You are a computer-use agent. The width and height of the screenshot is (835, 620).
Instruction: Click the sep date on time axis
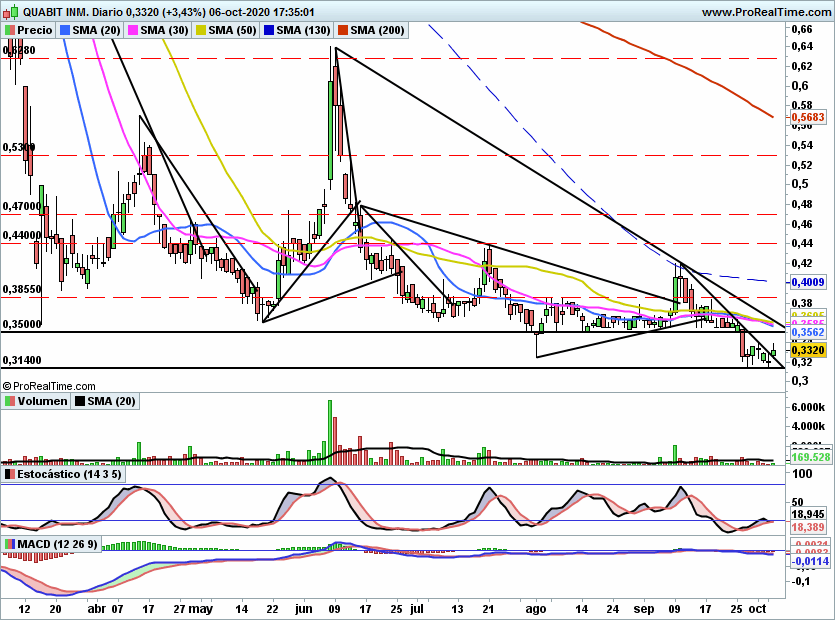(x=644, y=608)
